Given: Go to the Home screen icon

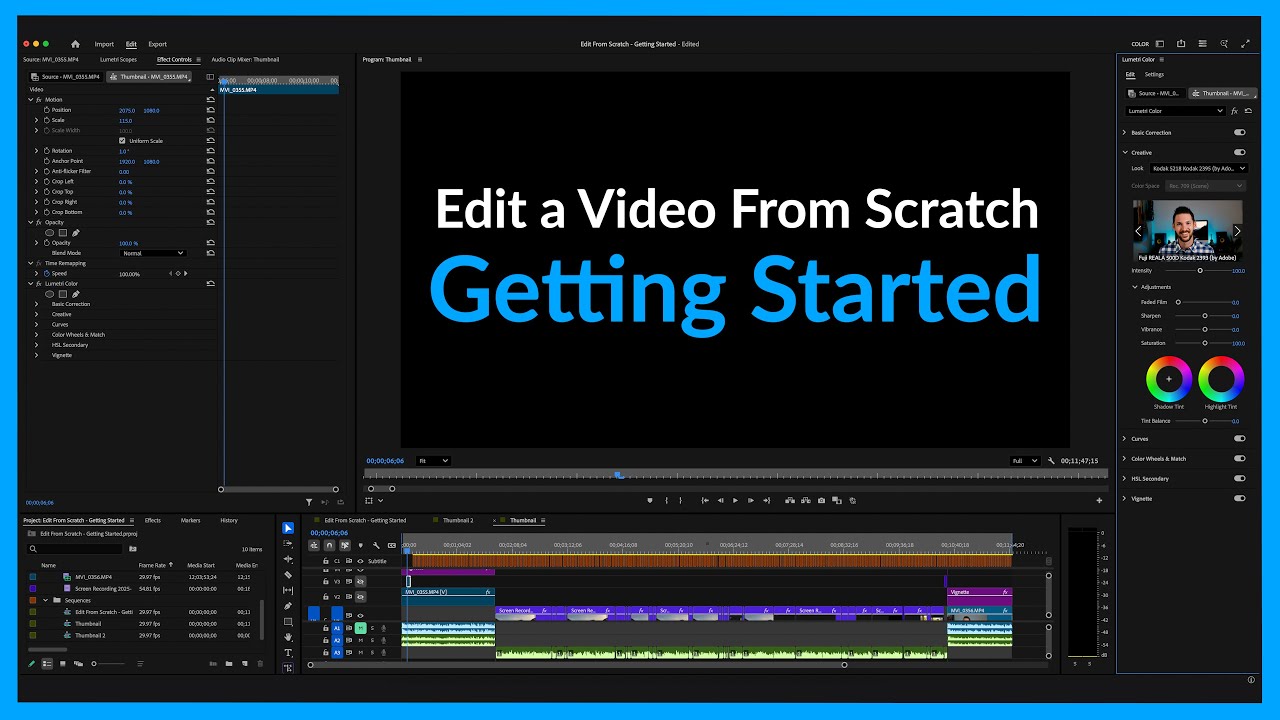Looking at the screenshot, I should [x=75, y=44].
